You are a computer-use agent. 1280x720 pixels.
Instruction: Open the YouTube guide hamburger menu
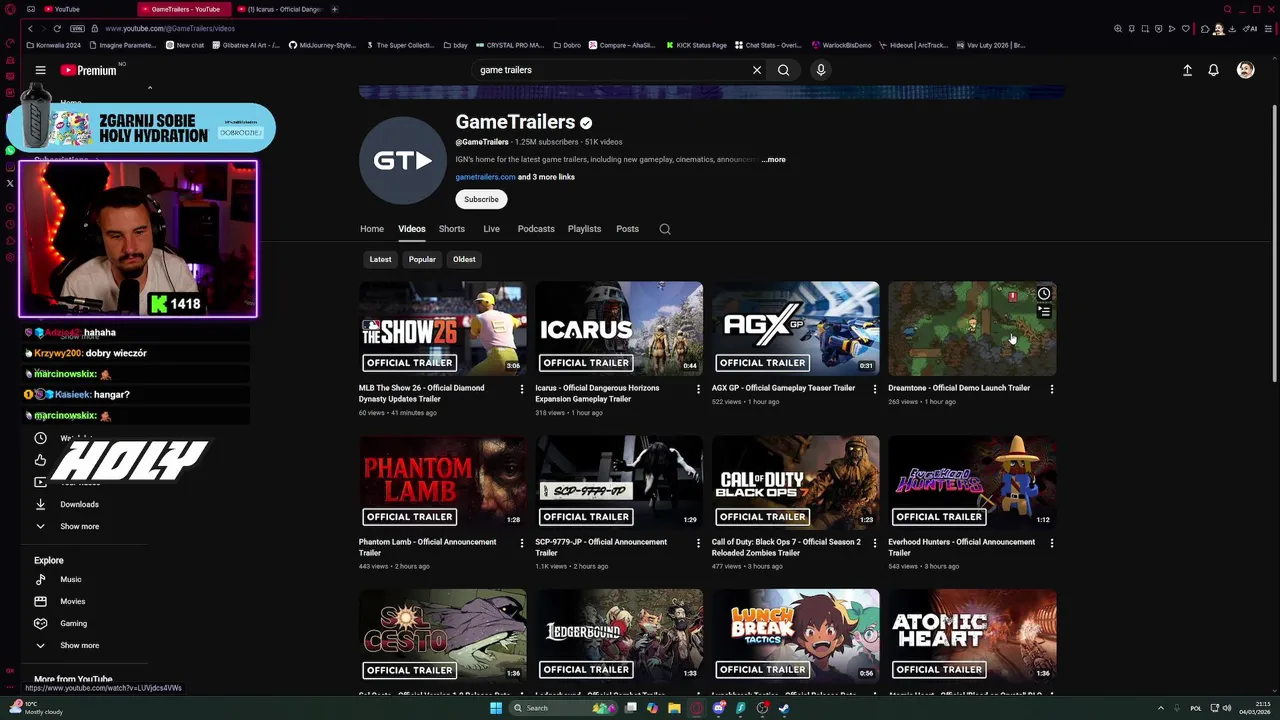tap(40, 70)
